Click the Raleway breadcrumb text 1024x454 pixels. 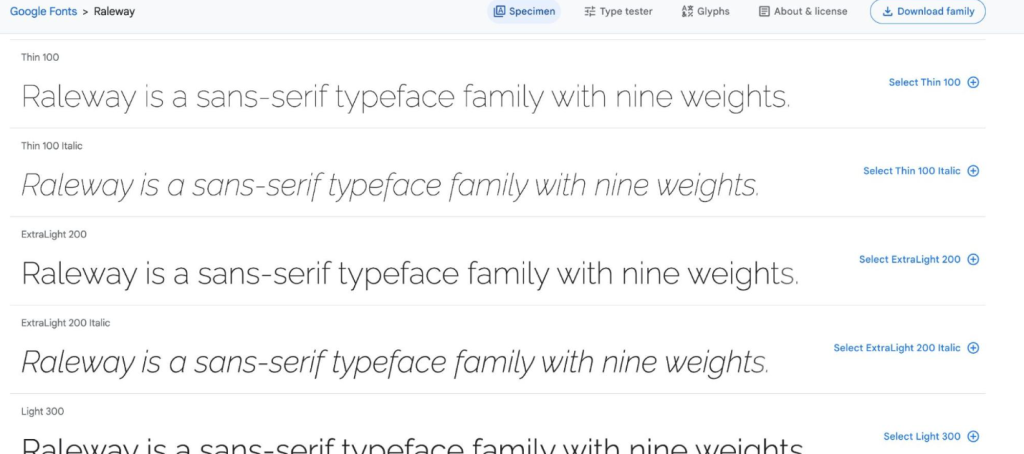[114, 11]
